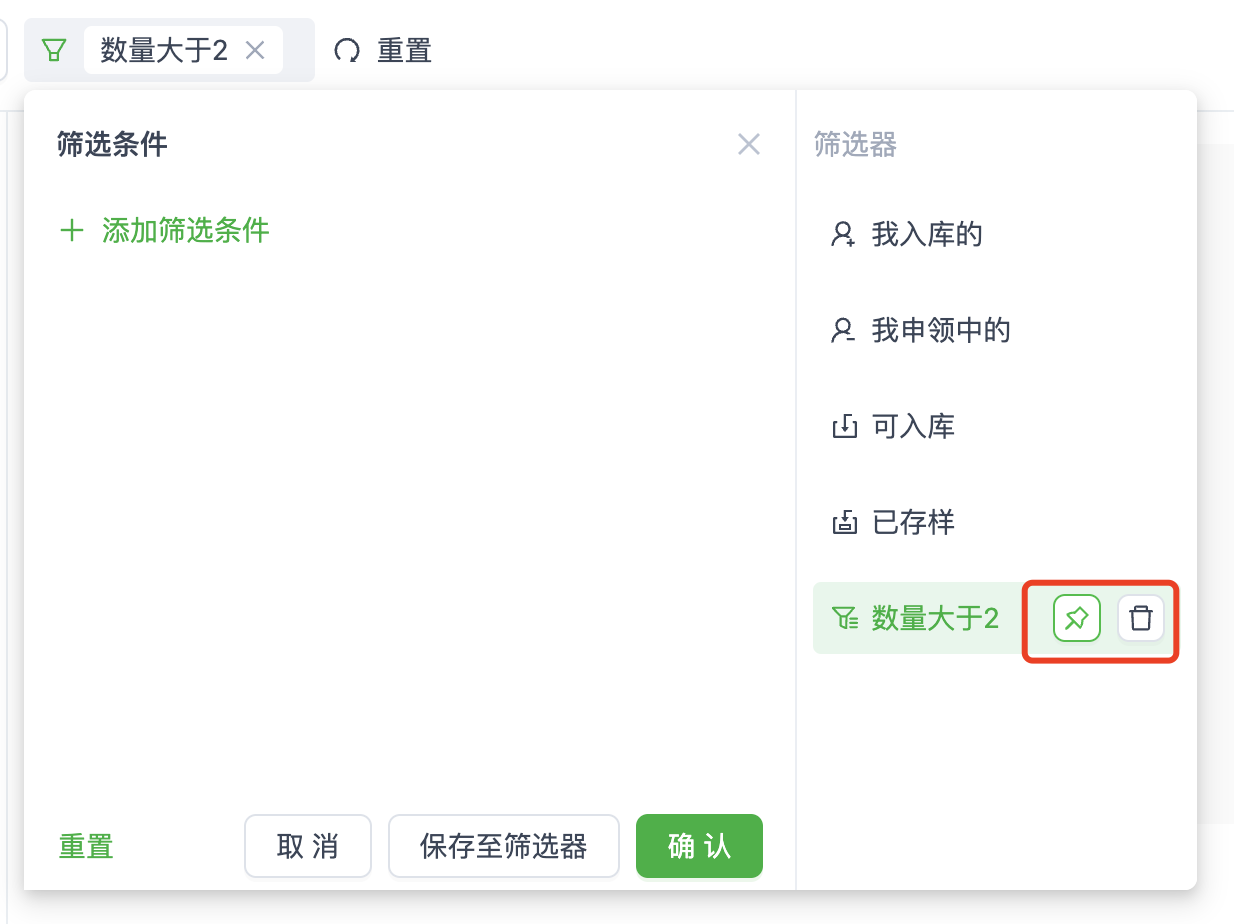Click the person icon beside 我入库的
The image size is (1234, 924).
[x=841, y=234]
